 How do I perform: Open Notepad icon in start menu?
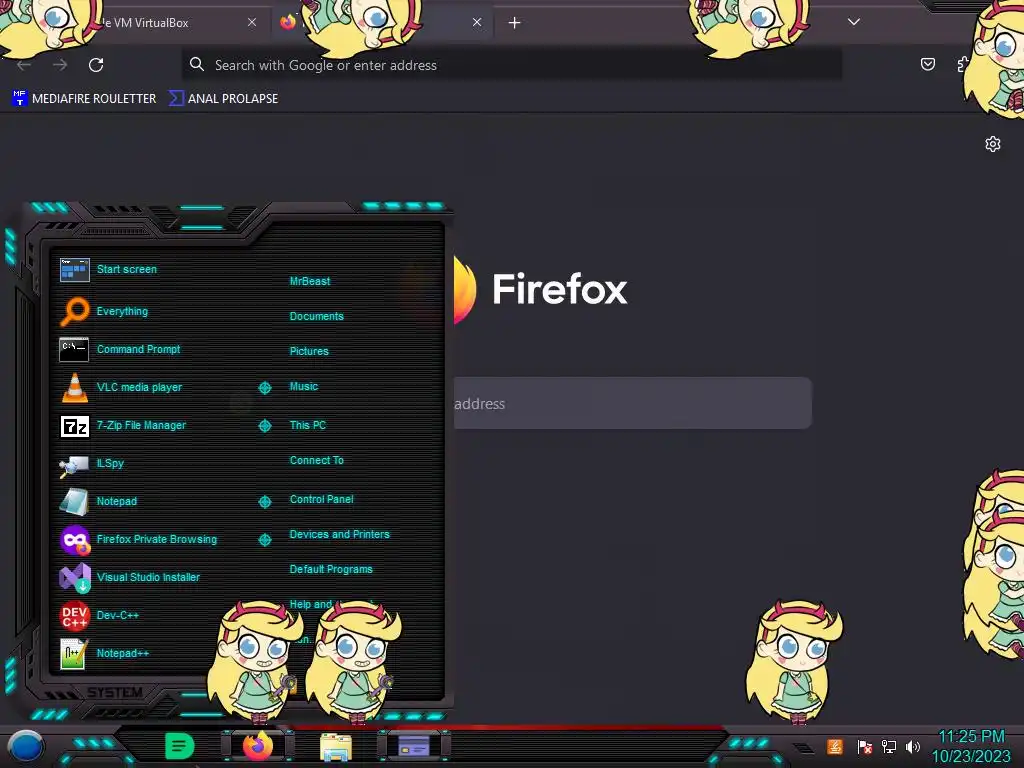pos(74,502)
